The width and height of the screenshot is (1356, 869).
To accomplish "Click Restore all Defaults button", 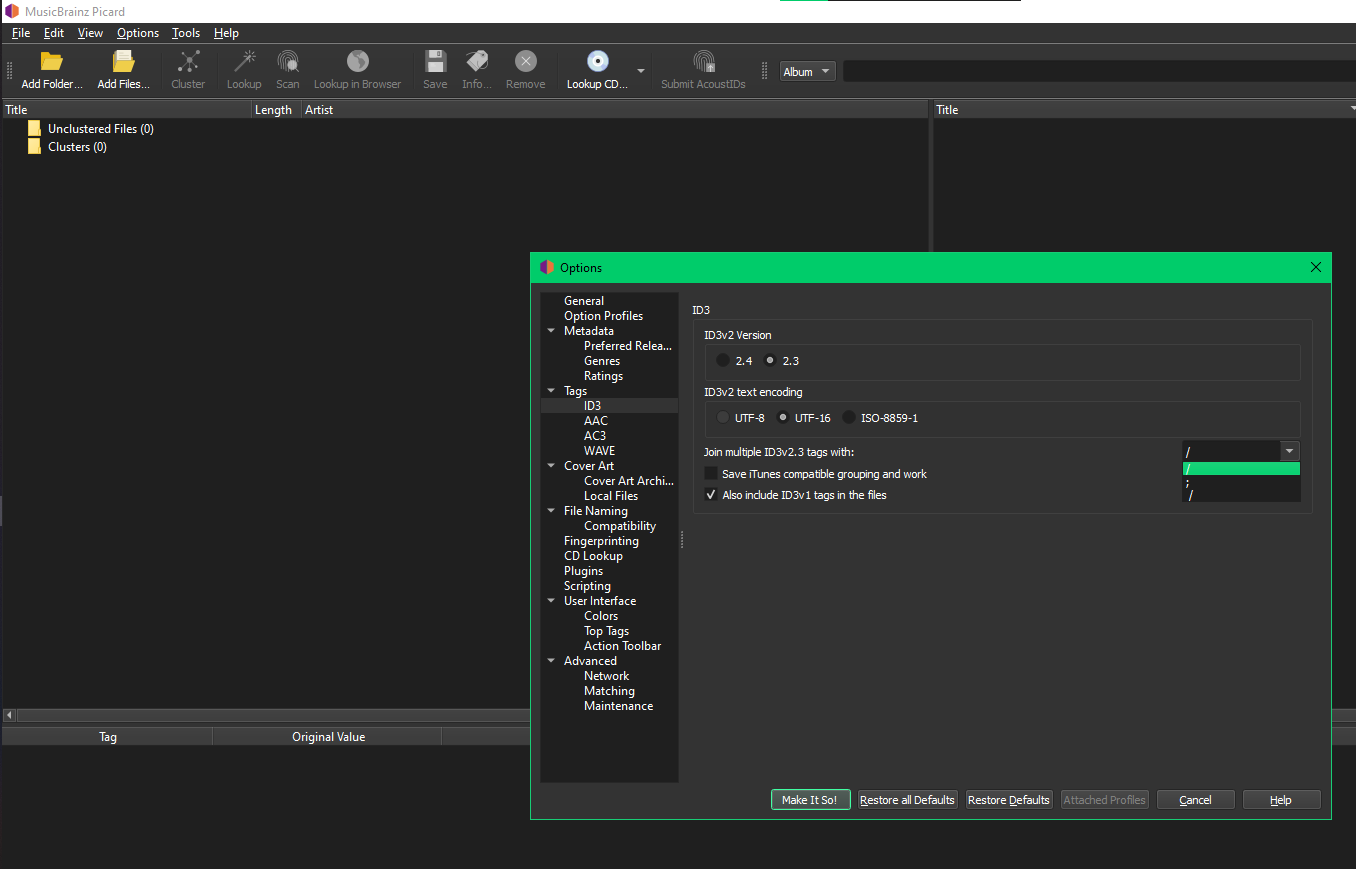I will click(x=907, y=800).
